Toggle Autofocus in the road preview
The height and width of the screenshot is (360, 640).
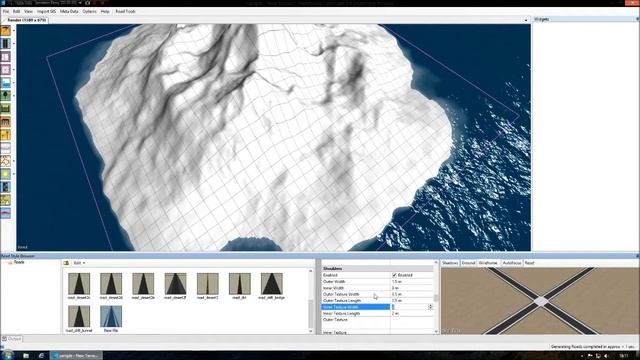(x=512, y=263)
